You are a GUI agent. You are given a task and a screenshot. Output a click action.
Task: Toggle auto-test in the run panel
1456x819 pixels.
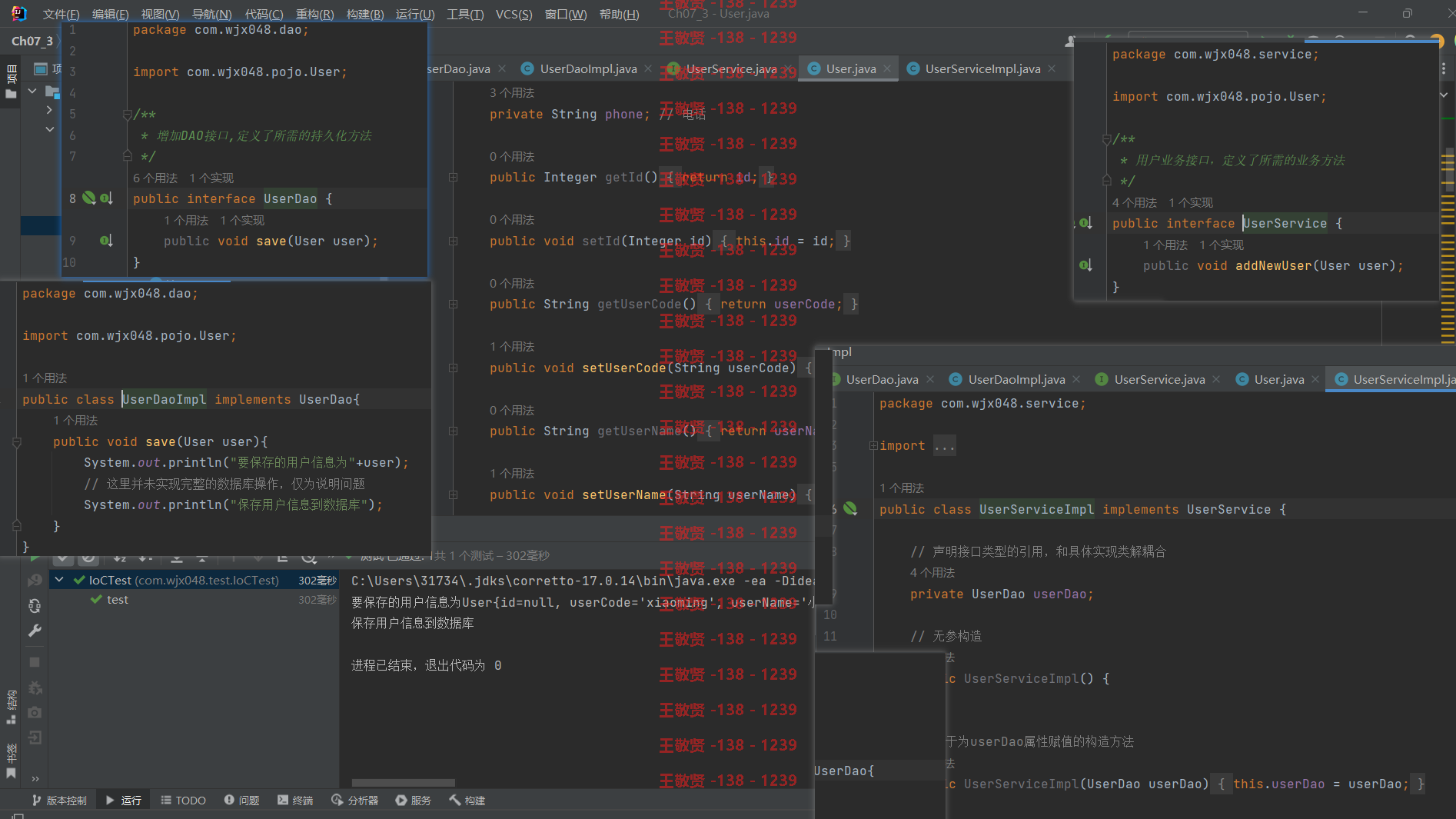(34, 606)
